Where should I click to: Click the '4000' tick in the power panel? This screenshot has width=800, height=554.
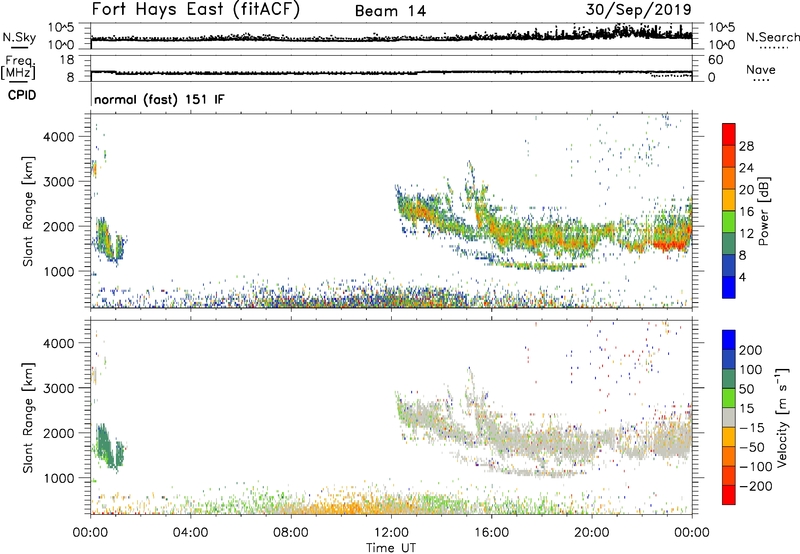[59, 137]
